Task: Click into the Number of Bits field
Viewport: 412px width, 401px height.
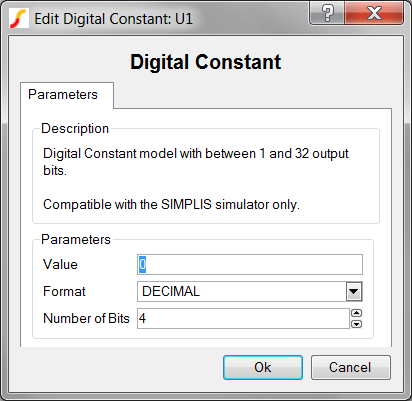Action: [243, 318]
